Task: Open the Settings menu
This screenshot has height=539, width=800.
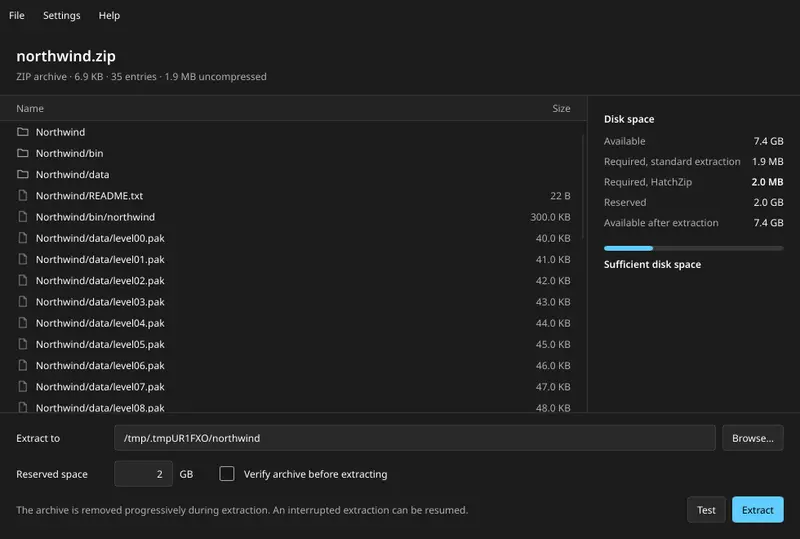Action: click(61, 15)
